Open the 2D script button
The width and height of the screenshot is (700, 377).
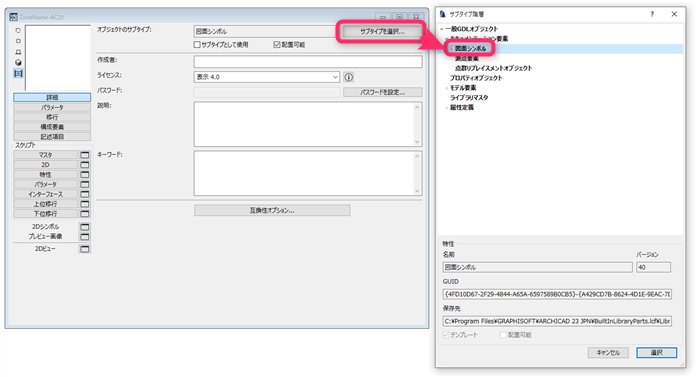(46, 165)
